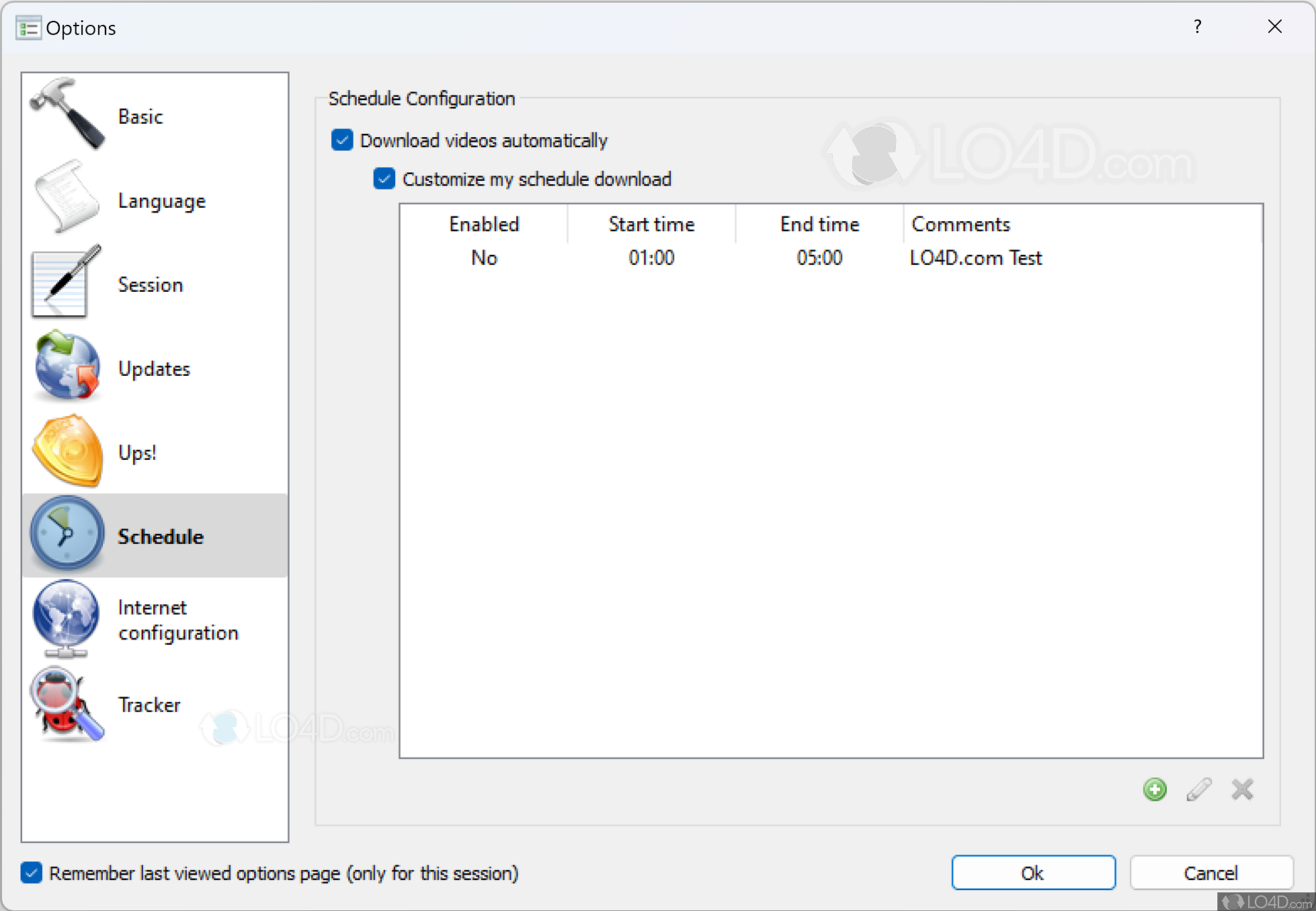Click the Start time column header

(651, 225)
